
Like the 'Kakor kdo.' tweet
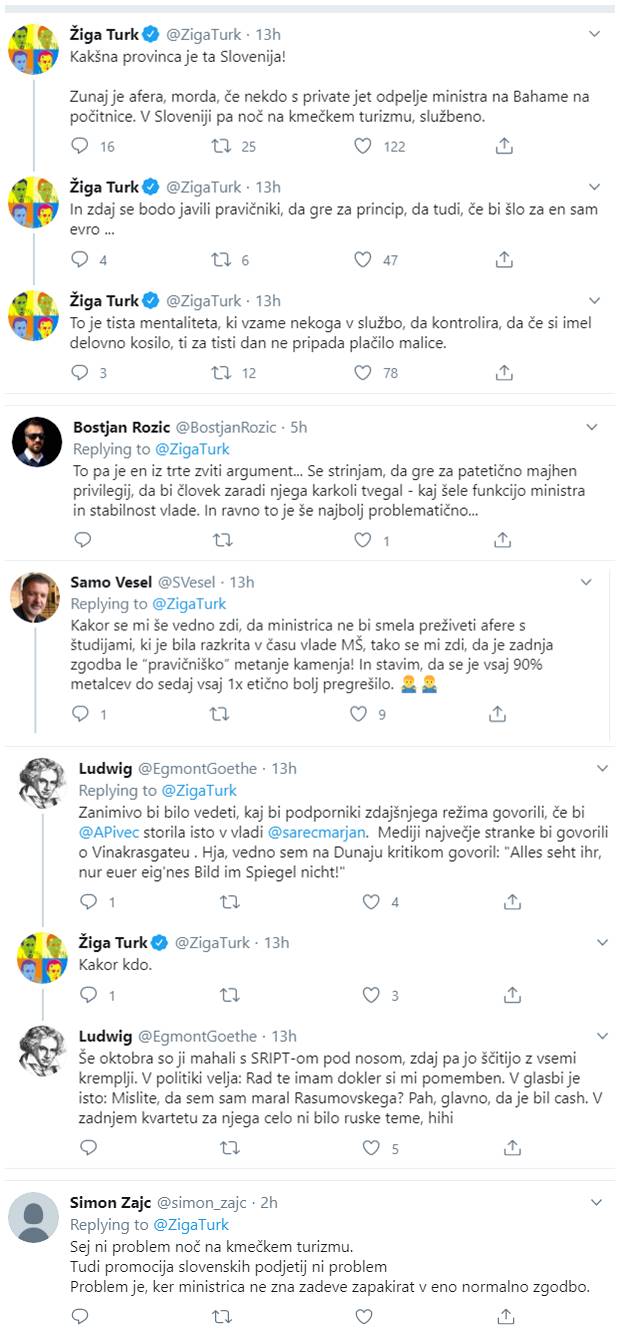(371, 995)
